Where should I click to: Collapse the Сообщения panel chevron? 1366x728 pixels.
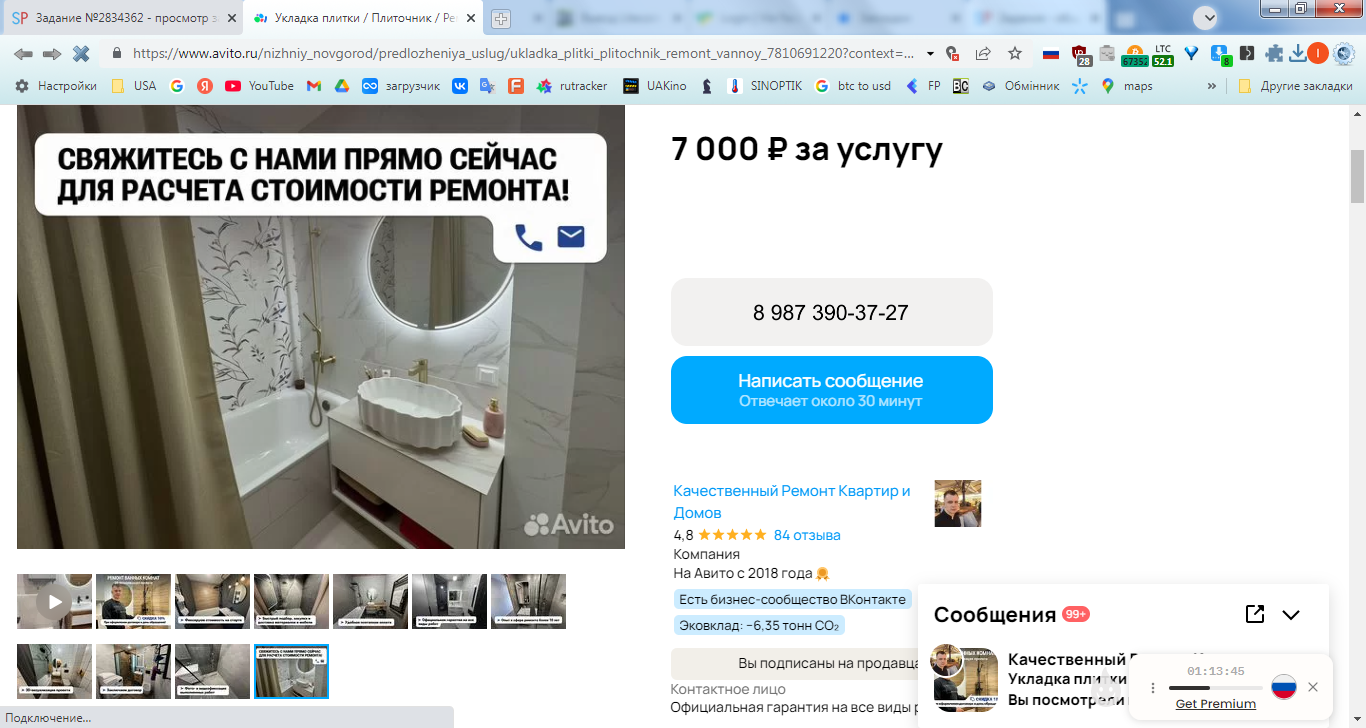pos(1291,615)
